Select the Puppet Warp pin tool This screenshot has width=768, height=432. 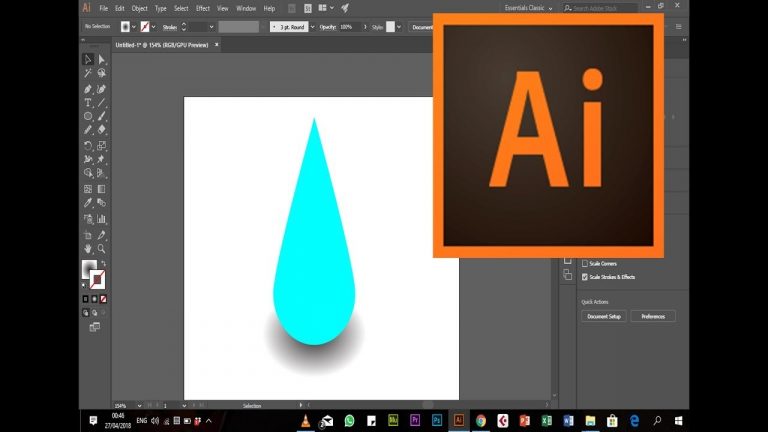pos(101,159)
